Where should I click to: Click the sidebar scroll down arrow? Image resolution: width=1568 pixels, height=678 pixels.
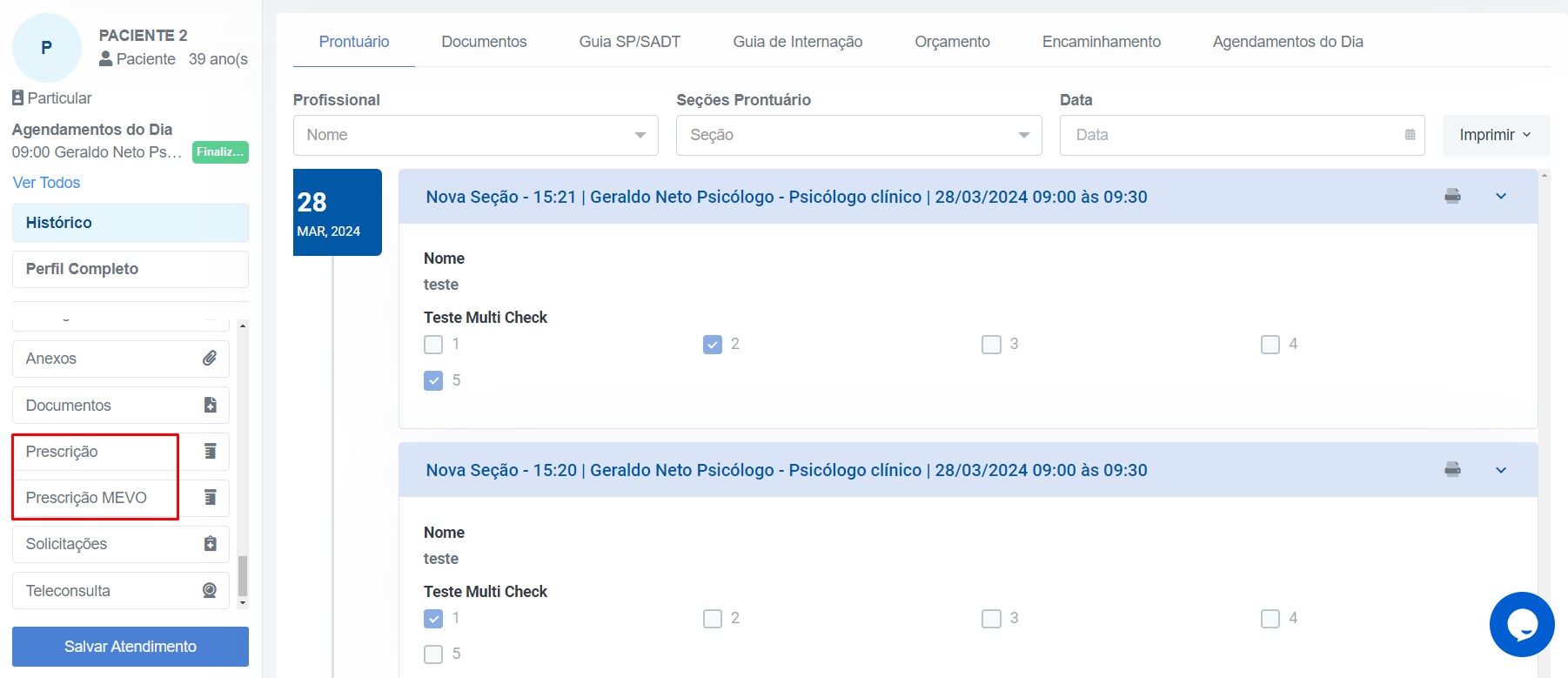coord(243,602)
